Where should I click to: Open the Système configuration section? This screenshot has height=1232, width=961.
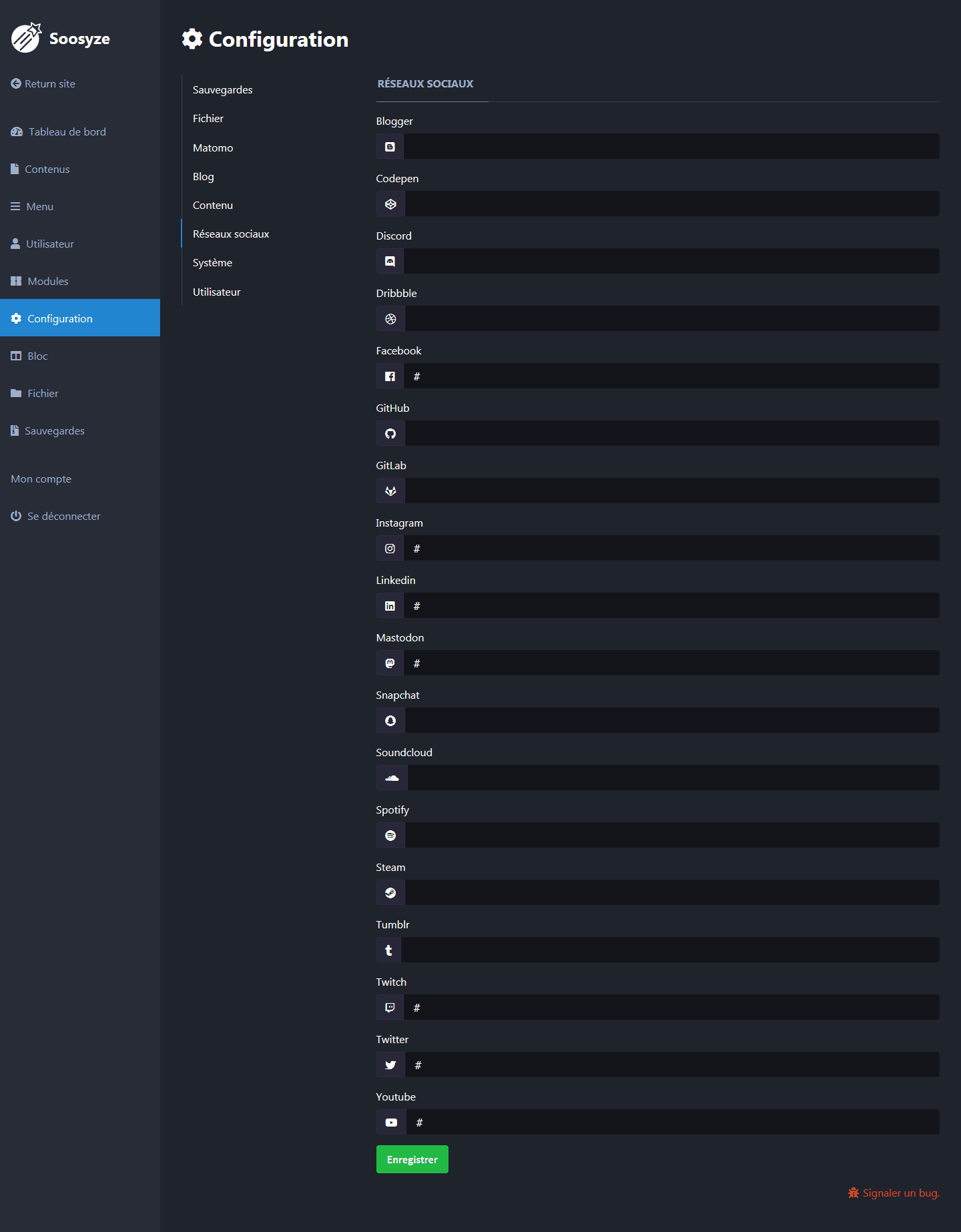[x=212, y=262]
